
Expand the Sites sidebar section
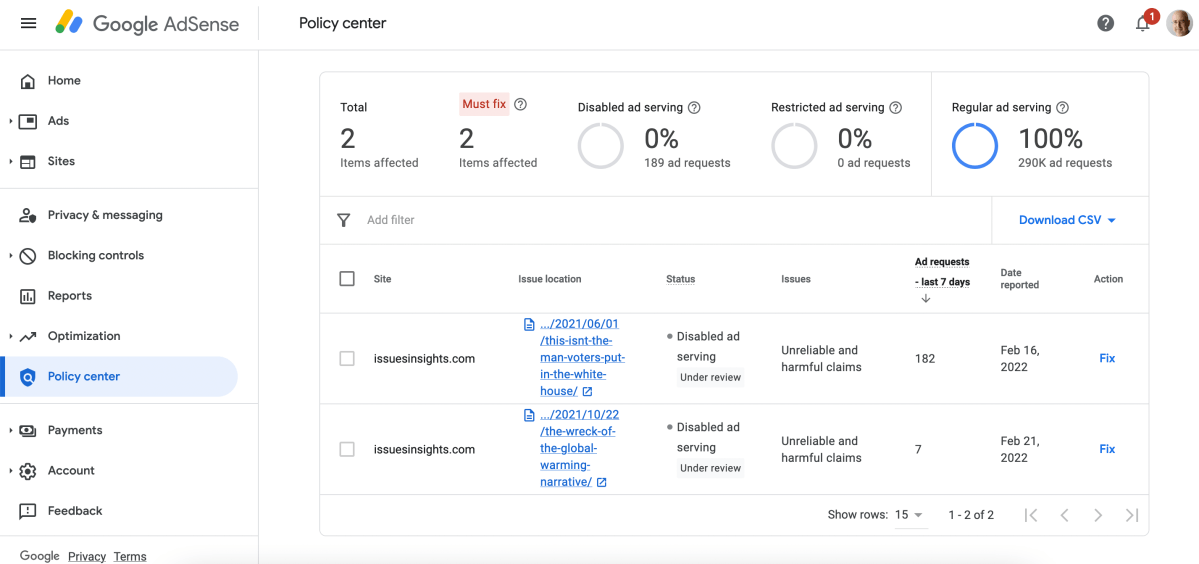pyautogui.click(x=11, y=162)
